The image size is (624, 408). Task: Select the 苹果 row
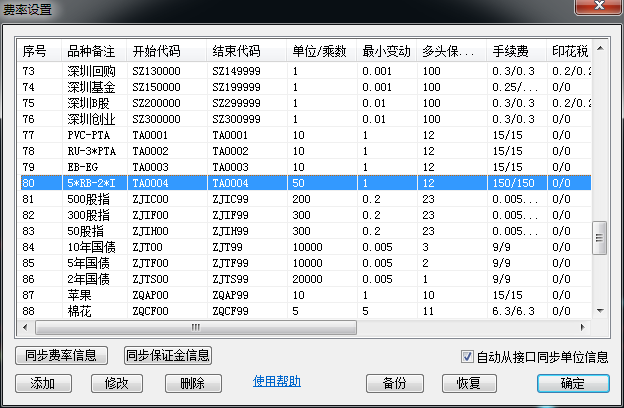coord(306,295)
